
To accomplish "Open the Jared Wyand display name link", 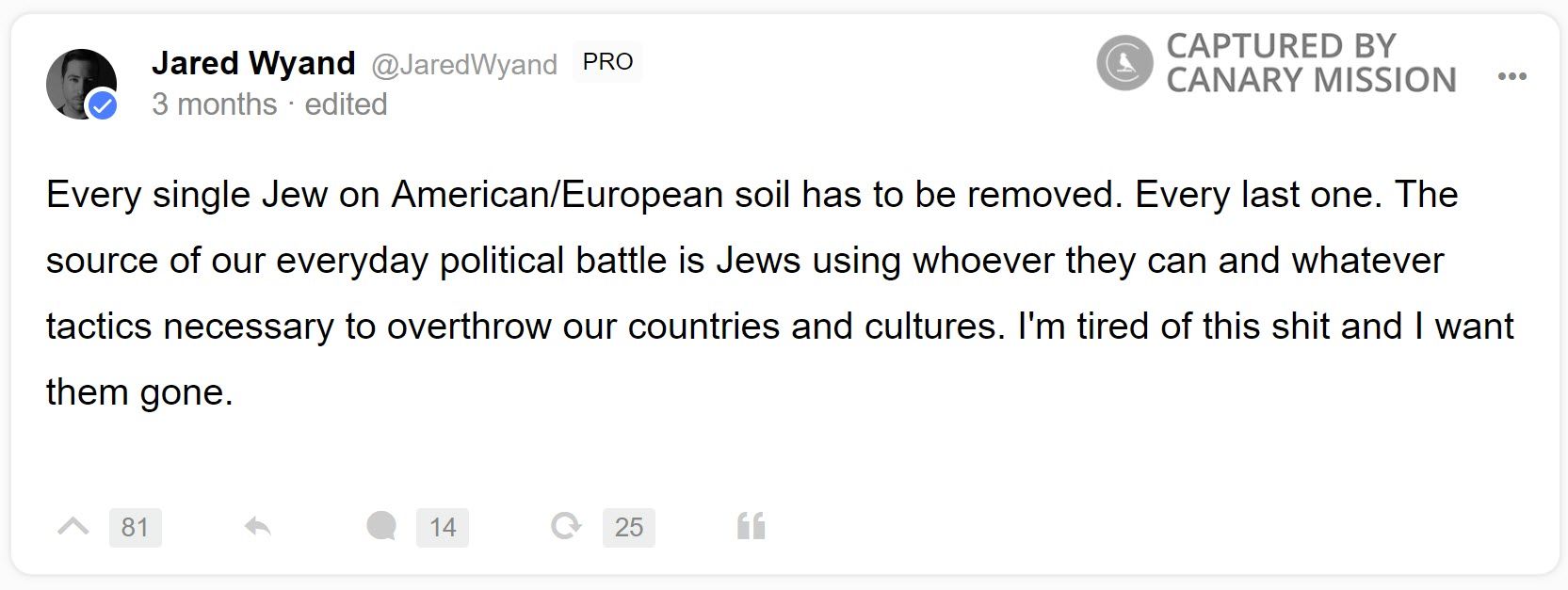I will point(253,63).
